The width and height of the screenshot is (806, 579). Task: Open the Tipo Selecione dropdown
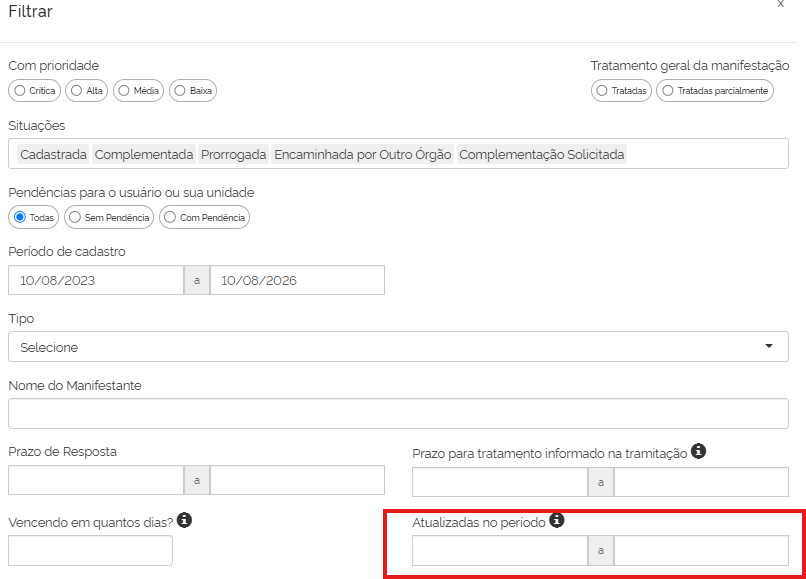pyautogui.click(x=398, y=347)
